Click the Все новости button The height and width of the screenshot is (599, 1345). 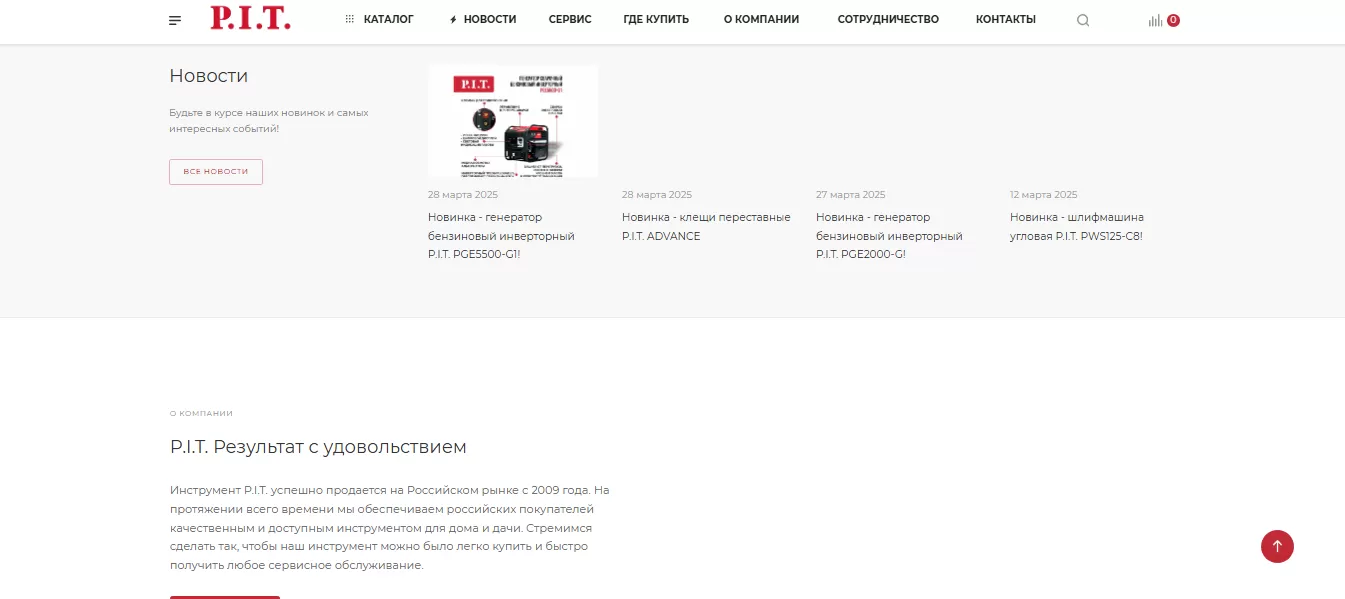click(216, 172)
